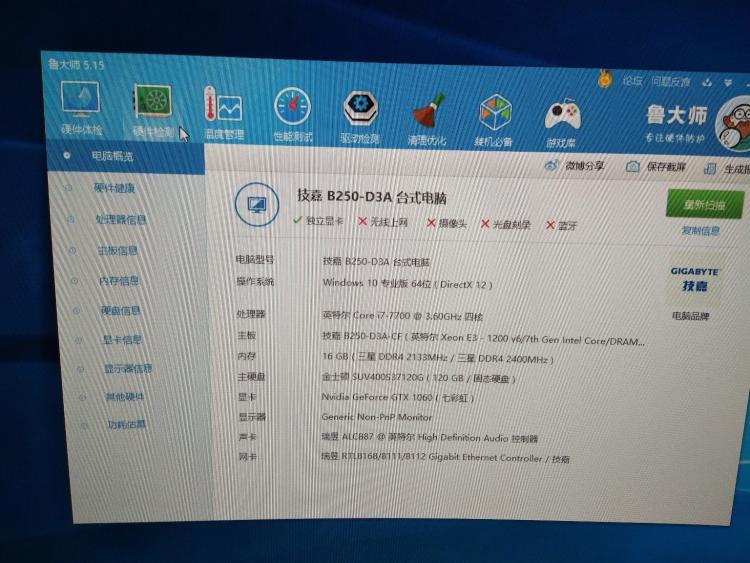The height and width of the screenshot is (563, 750).
Task: Click 蓝牙 feature indicator
Action: pos(562,226)
